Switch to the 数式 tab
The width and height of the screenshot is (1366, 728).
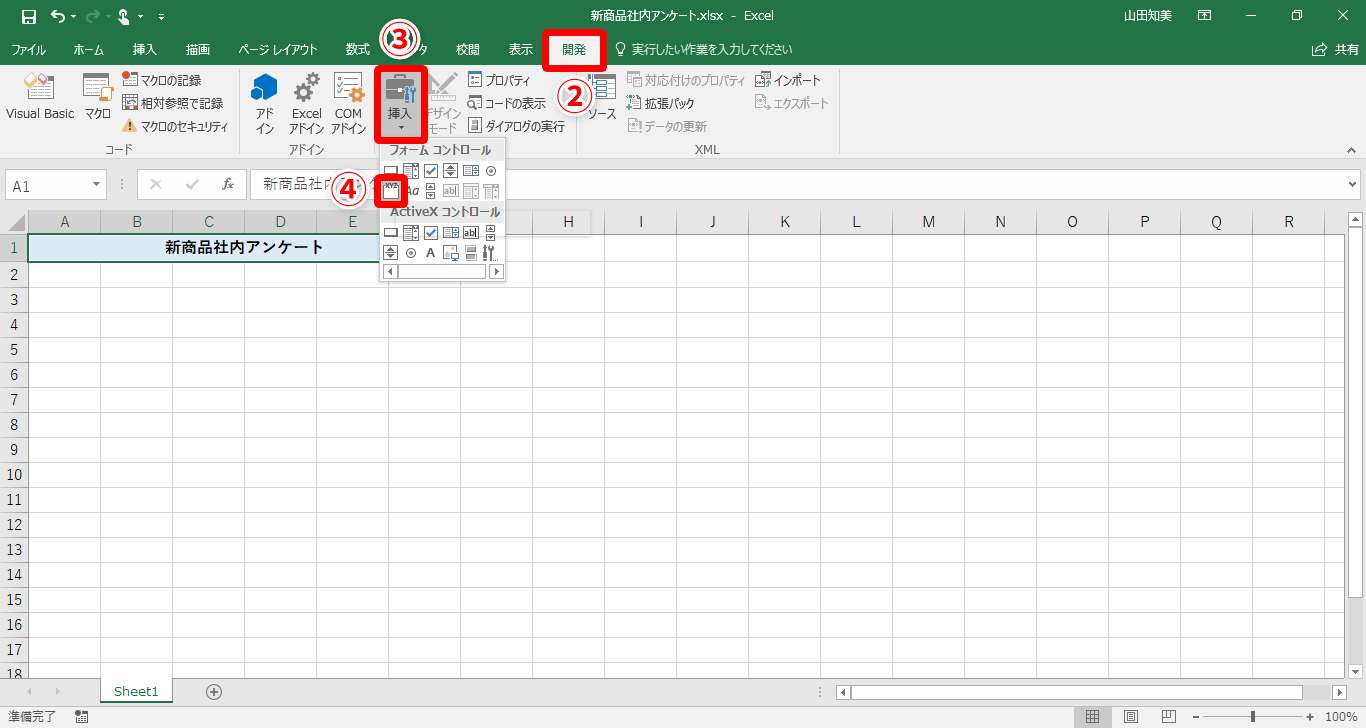(358, 50)
